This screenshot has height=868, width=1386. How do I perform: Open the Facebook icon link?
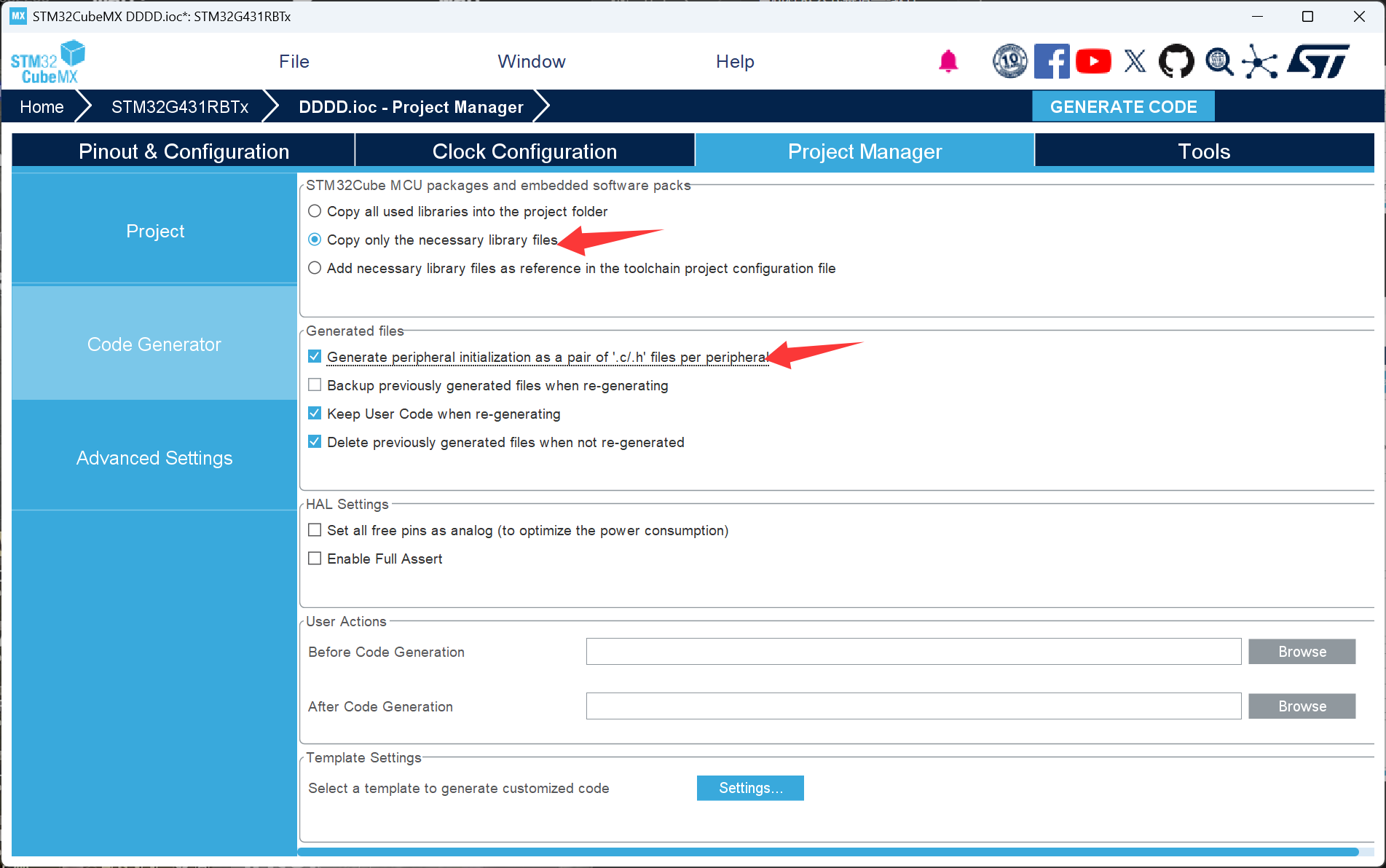point(1052,61)
